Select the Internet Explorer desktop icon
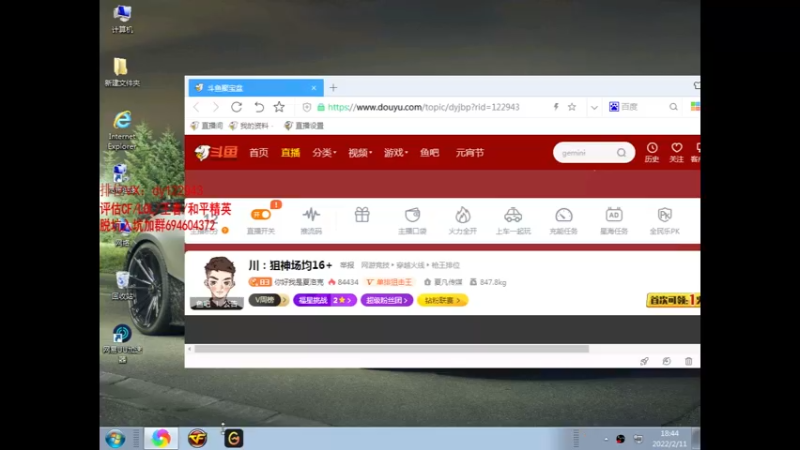The height and width of the screenshot is (450, 800). 122,130
